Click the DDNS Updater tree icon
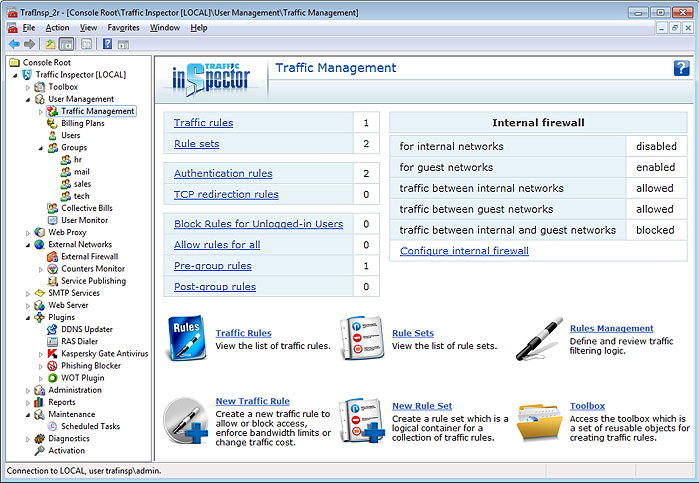 point(53,329)
